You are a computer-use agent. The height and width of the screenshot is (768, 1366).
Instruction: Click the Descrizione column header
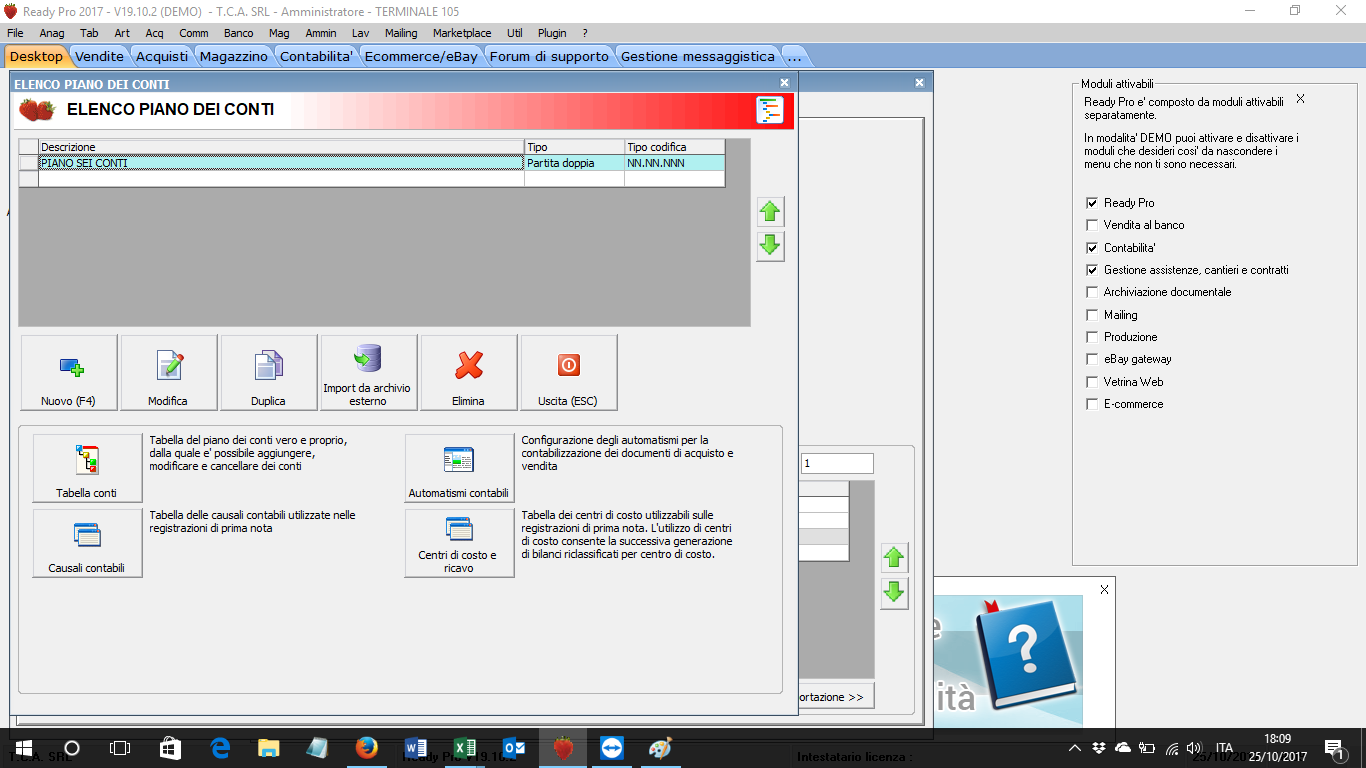pos(281,147)
